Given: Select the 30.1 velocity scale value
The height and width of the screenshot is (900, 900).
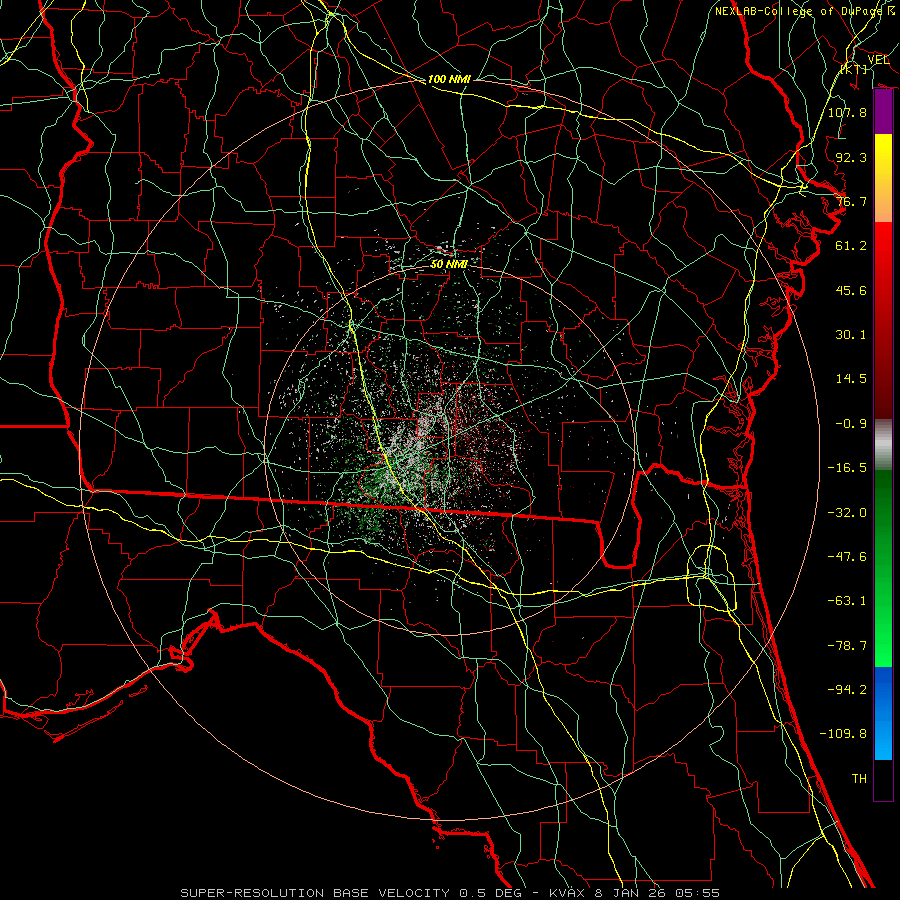Looking at the screenshot, I should [851, 335].
